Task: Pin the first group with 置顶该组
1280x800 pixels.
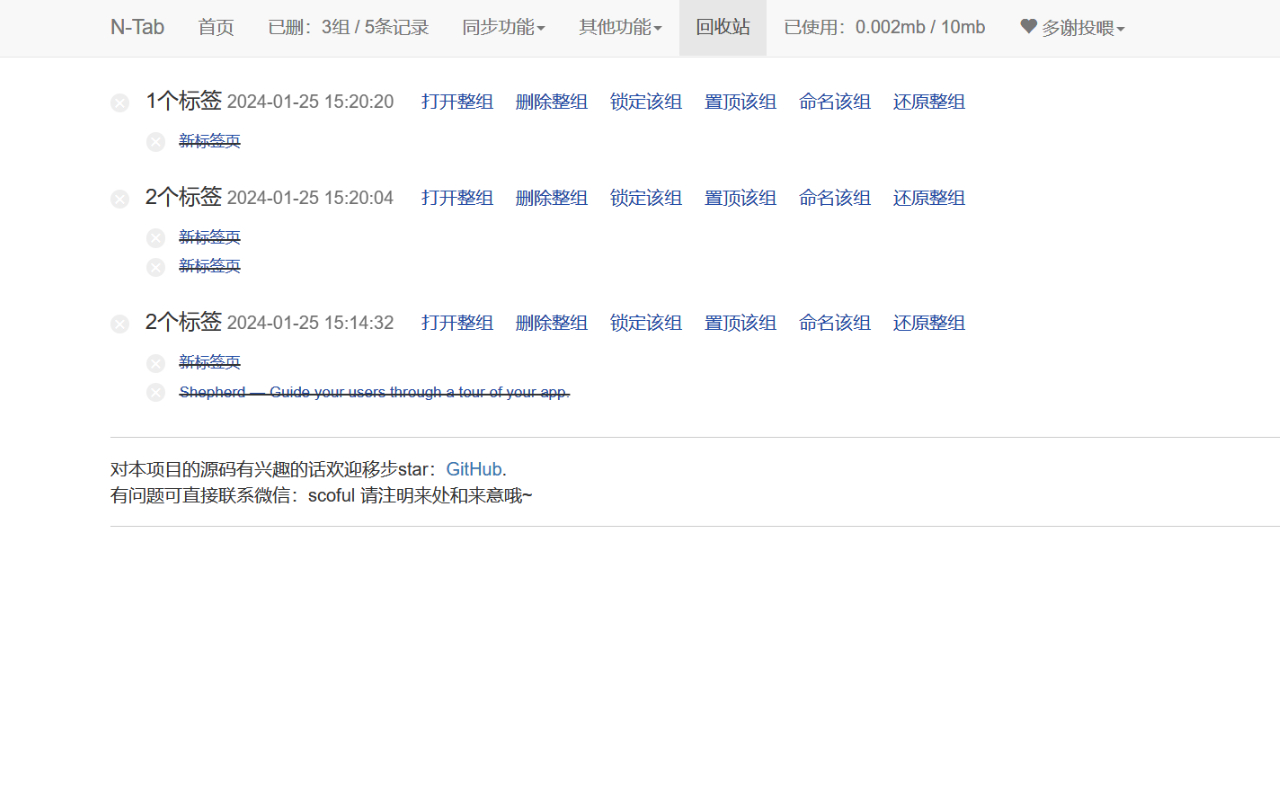Action: click(740, 101)
